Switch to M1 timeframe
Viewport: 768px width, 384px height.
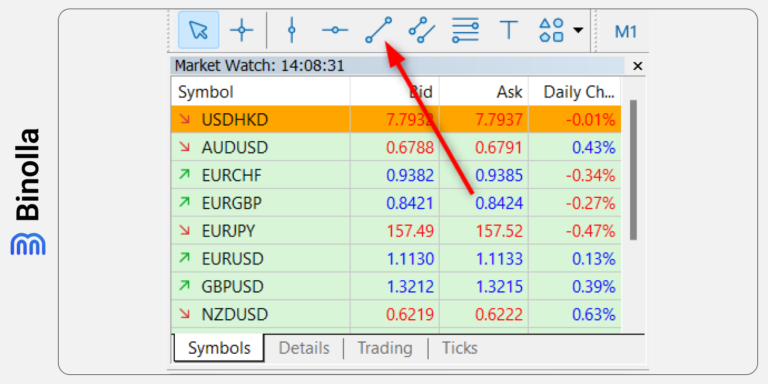(625, 32)
